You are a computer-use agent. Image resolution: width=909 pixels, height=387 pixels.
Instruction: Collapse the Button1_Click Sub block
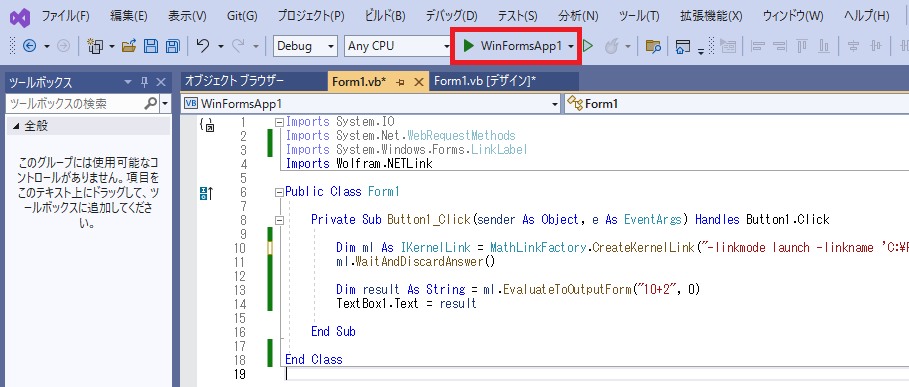(x=279, y=220)
